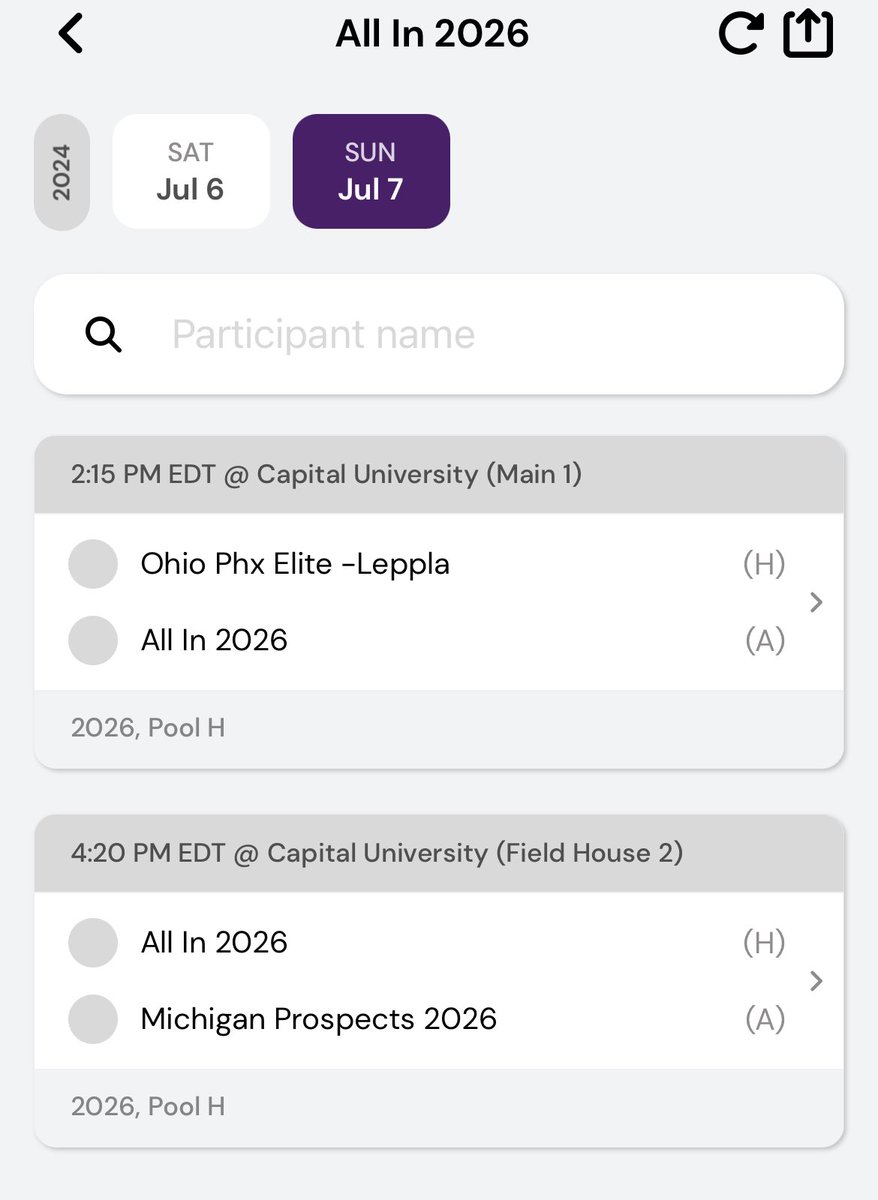Screen dimensions: 878x1200
Task: Open the share export icon
Action: (808, 33)
